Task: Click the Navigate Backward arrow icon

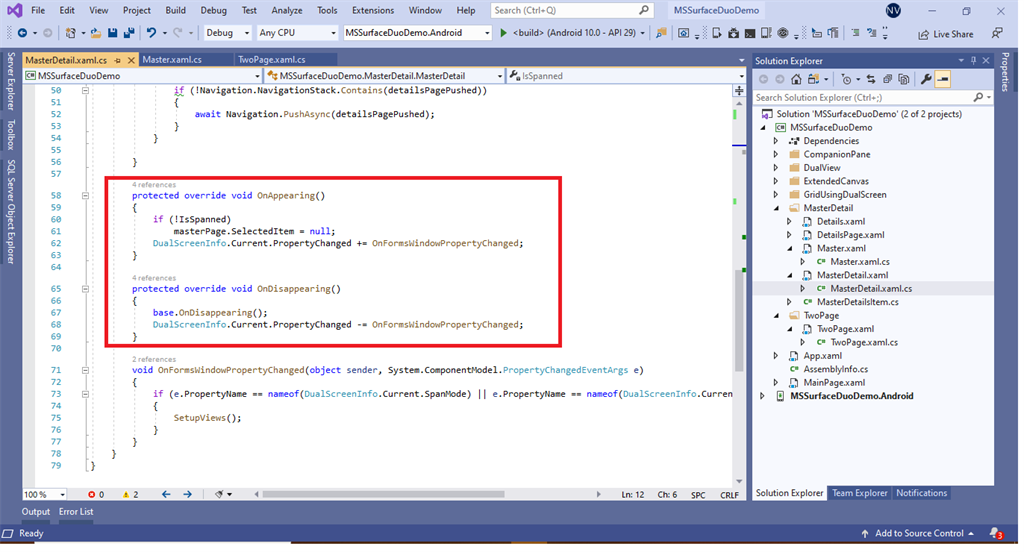Action: [22, 33]
